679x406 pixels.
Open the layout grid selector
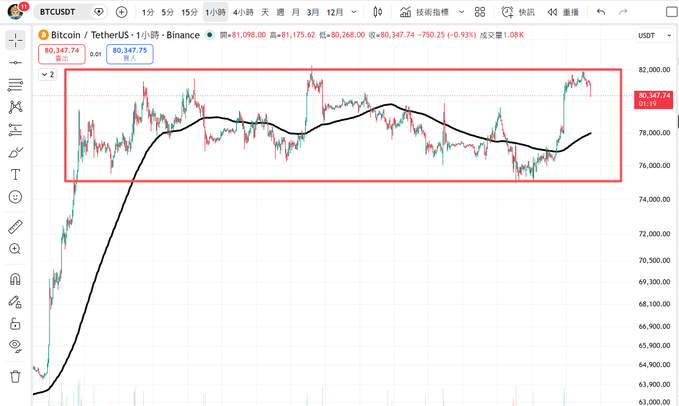(480, 12)
